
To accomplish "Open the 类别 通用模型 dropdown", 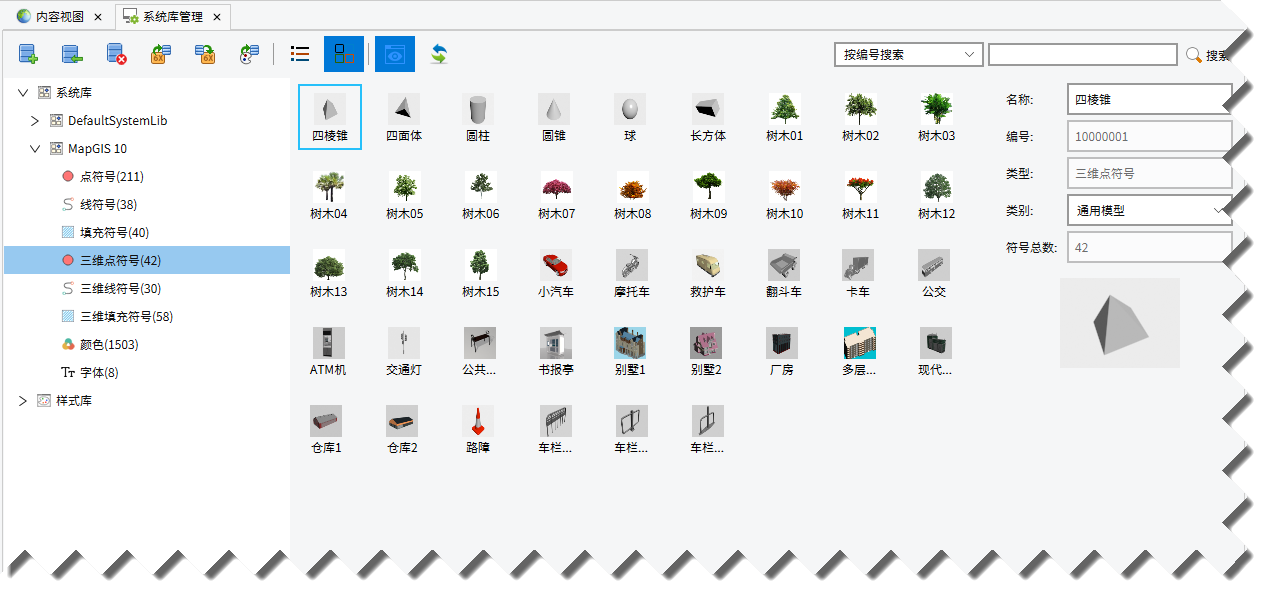I will 1150,211.
